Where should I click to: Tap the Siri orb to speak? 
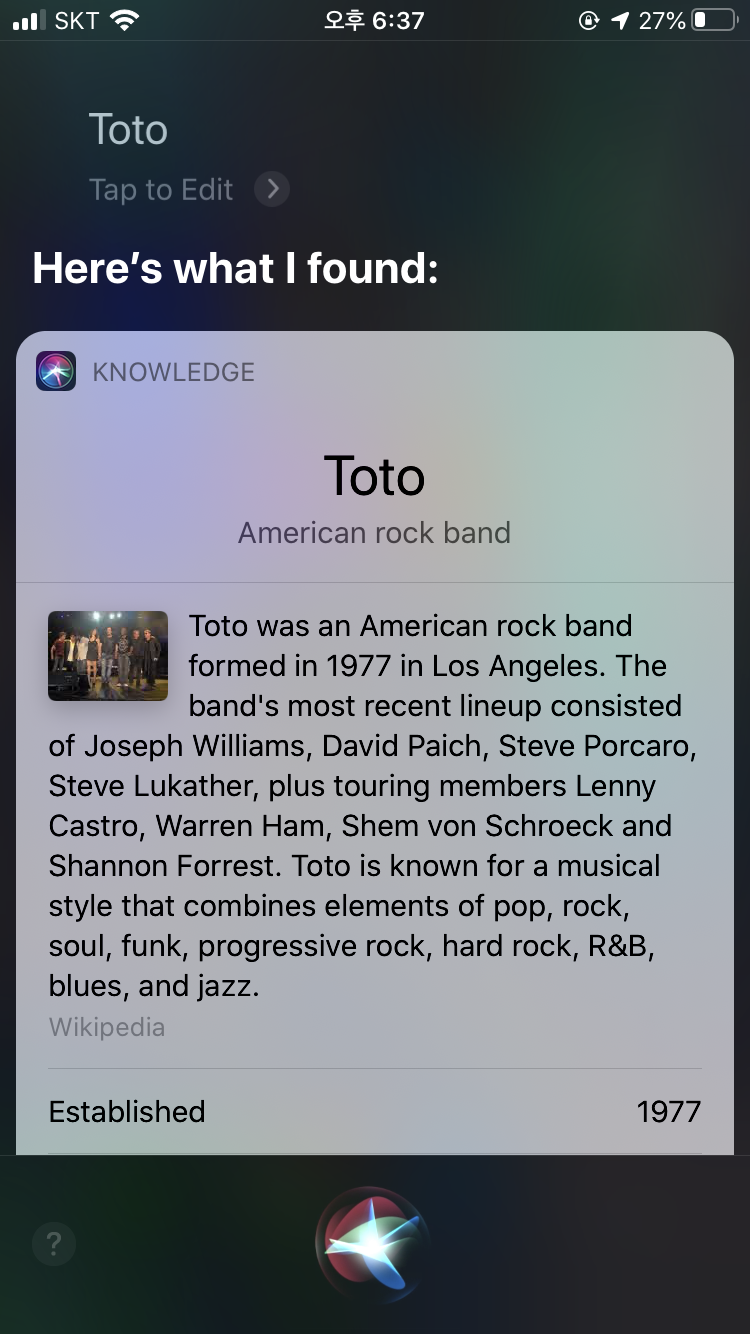tap(374, 1241)
